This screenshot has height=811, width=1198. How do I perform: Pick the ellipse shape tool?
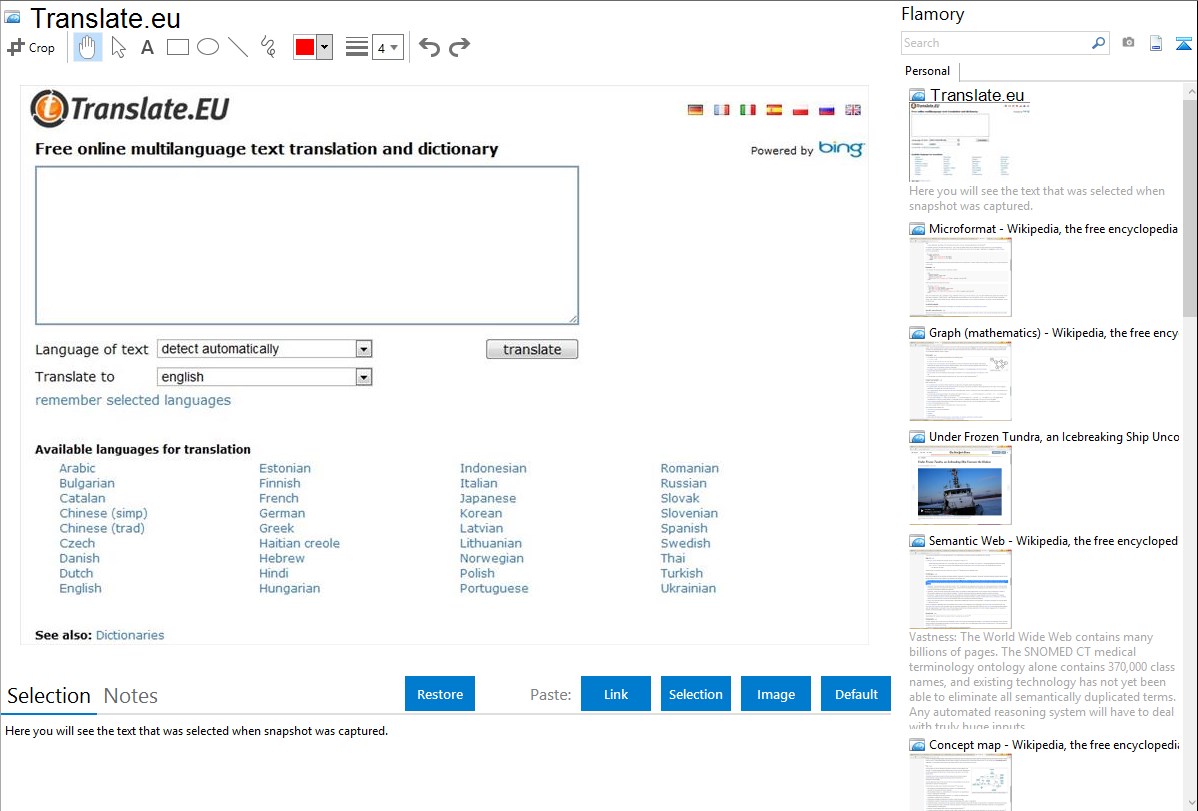point(208,47)
